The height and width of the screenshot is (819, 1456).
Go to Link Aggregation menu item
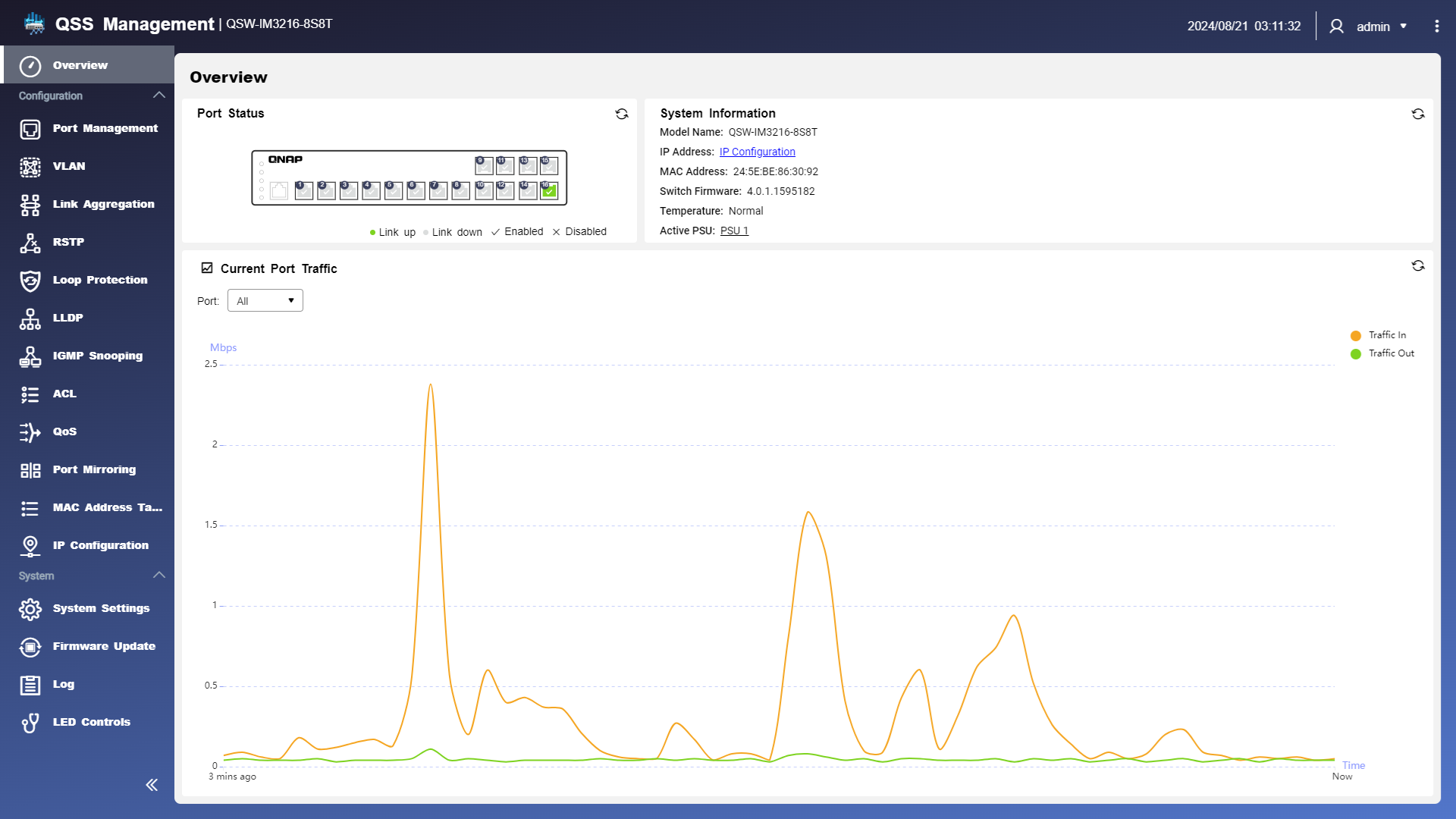click(103, 205)
